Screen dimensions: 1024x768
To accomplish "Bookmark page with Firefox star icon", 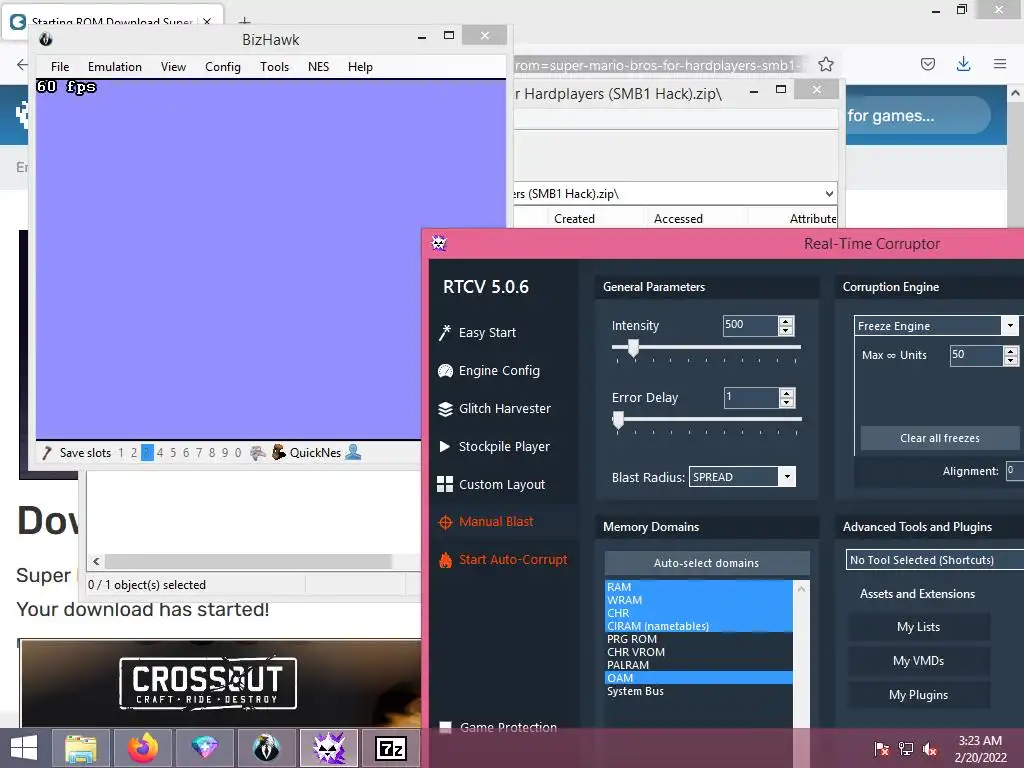I will 826,64.
